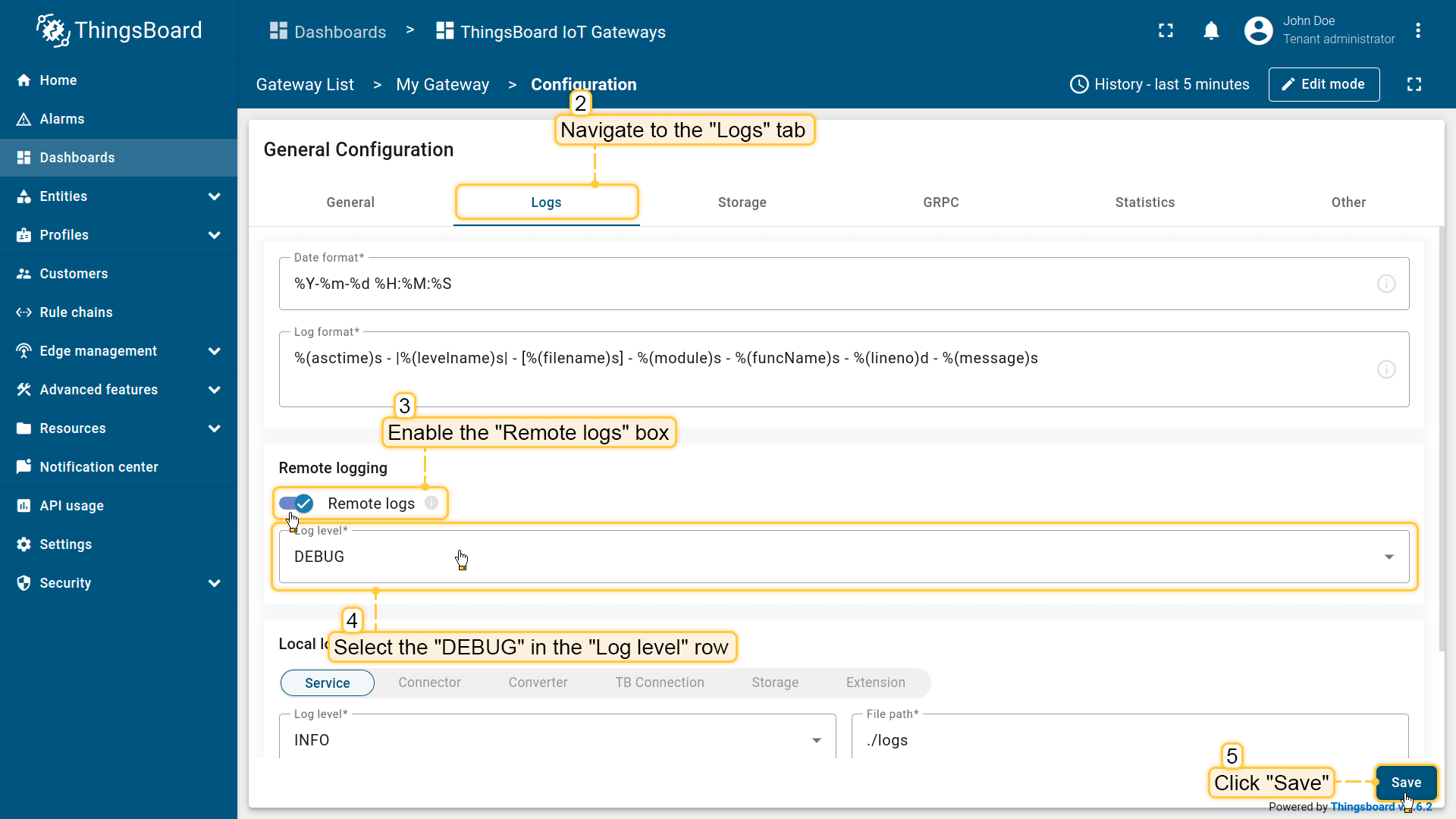Open Rule chains from the sidebar
This screenshot has width=1456, height=819.
(118, 312)
